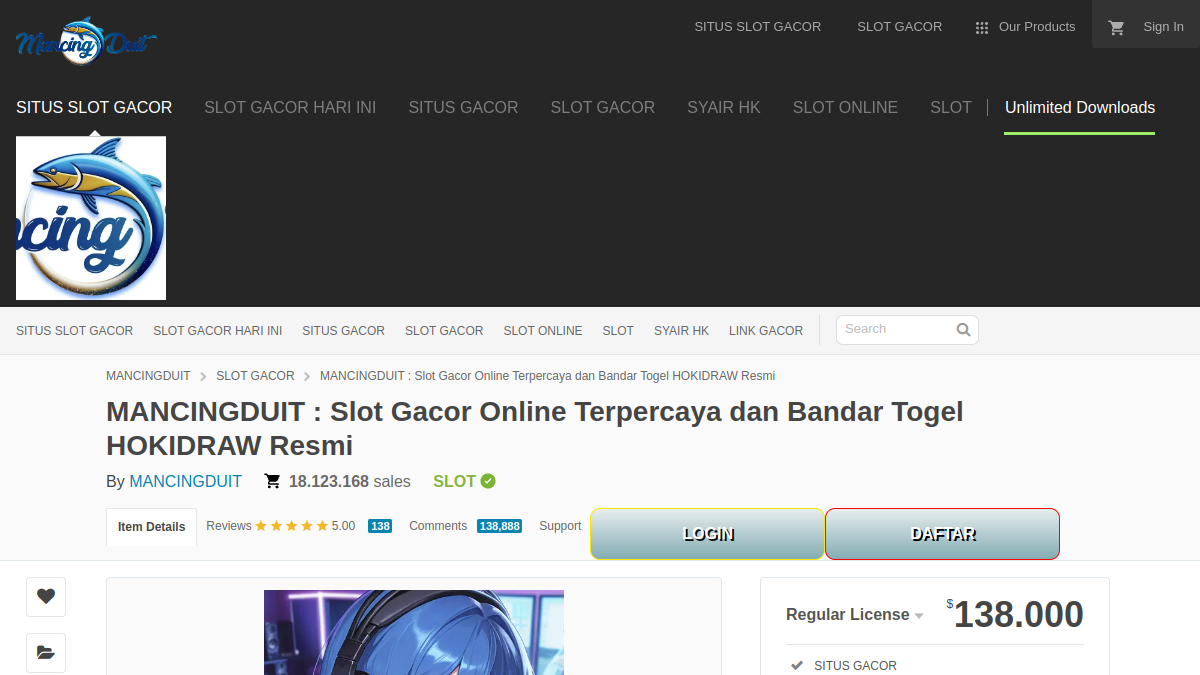Viewport: 1200px width, 675px height.
Task: Click the large fish logo image
Action: tap(91, 218)
